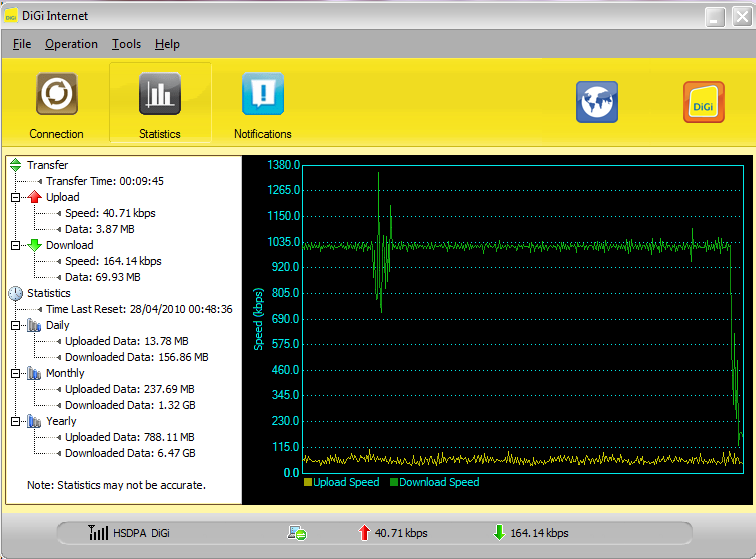Image resolution: width=756 pixels, height=559 pixels.
Task: Open the Operation menu
Action: point(71,44)
